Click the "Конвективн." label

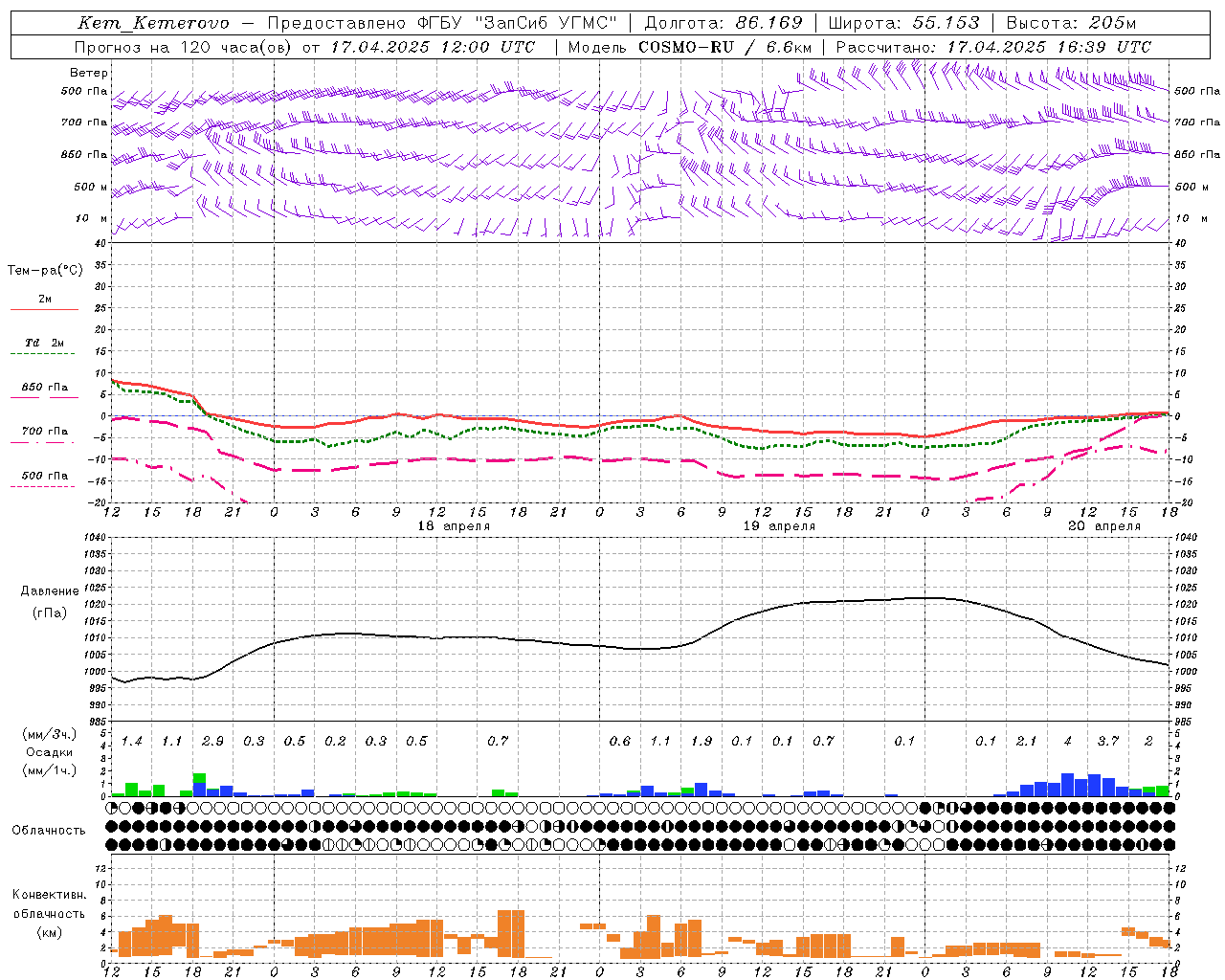pyautogui.click(x=50, y=895)
